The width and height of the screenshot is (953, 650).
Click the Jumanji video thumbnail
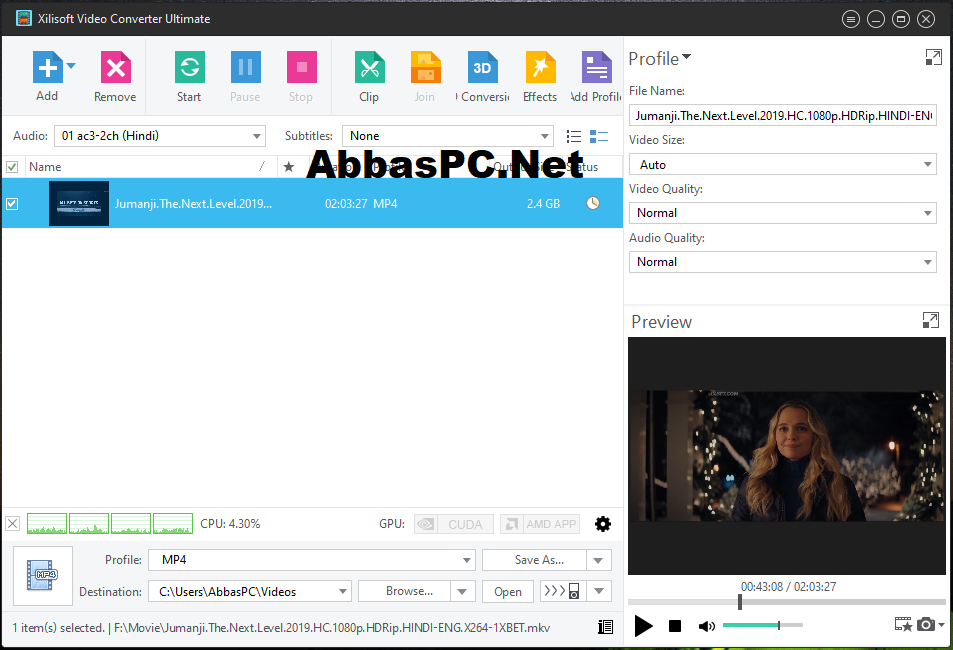(x=79, y=203)
